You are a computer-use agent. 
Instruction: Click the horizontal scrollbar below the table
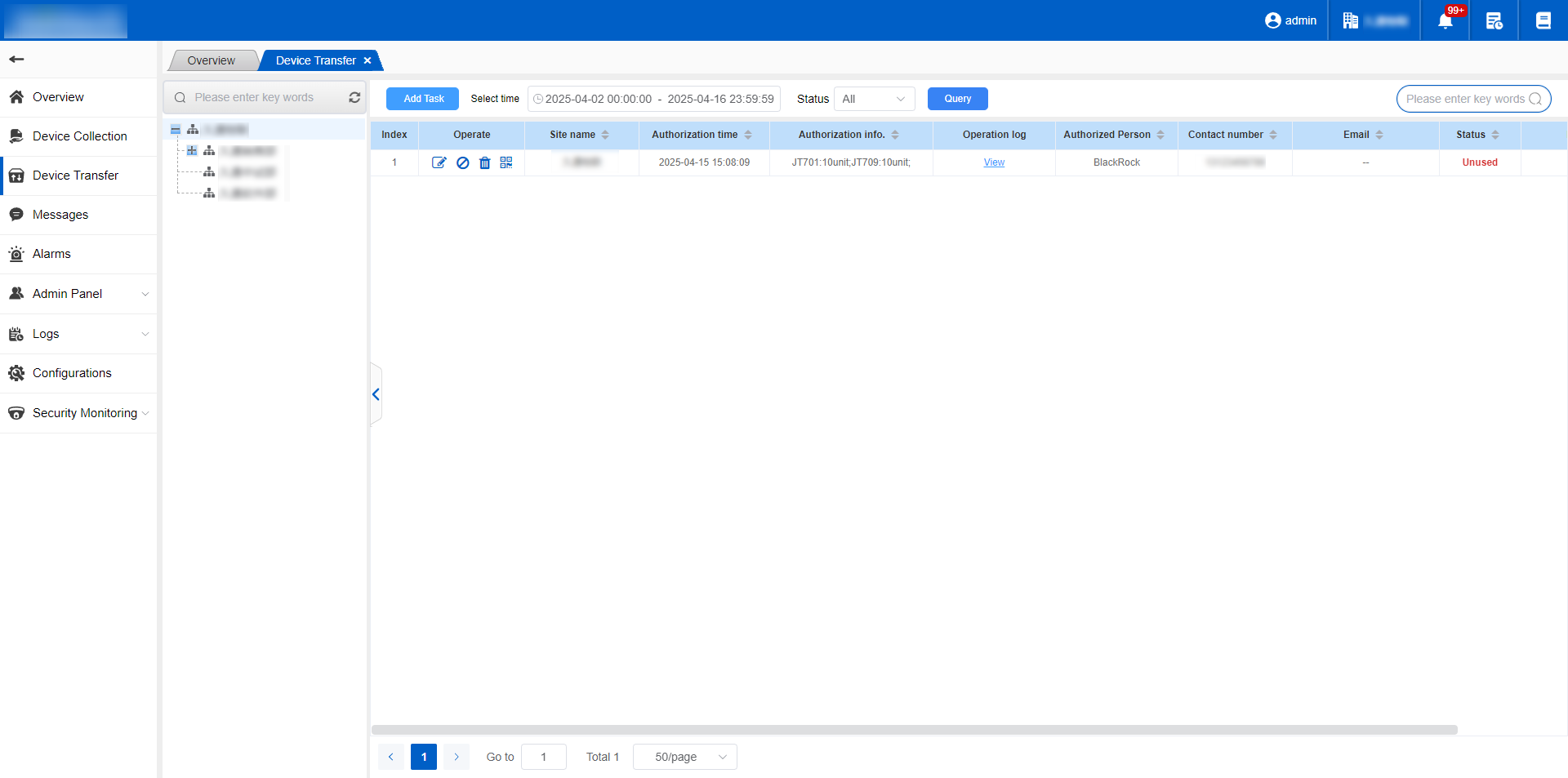[914, 729]
